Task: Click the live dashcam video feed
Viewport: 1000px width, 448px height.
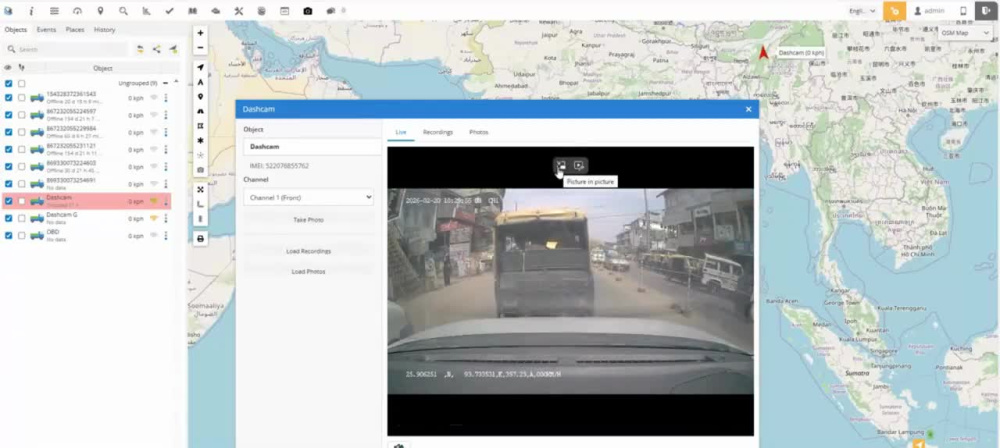Action: pyautogui.click(x=570, y=291)
